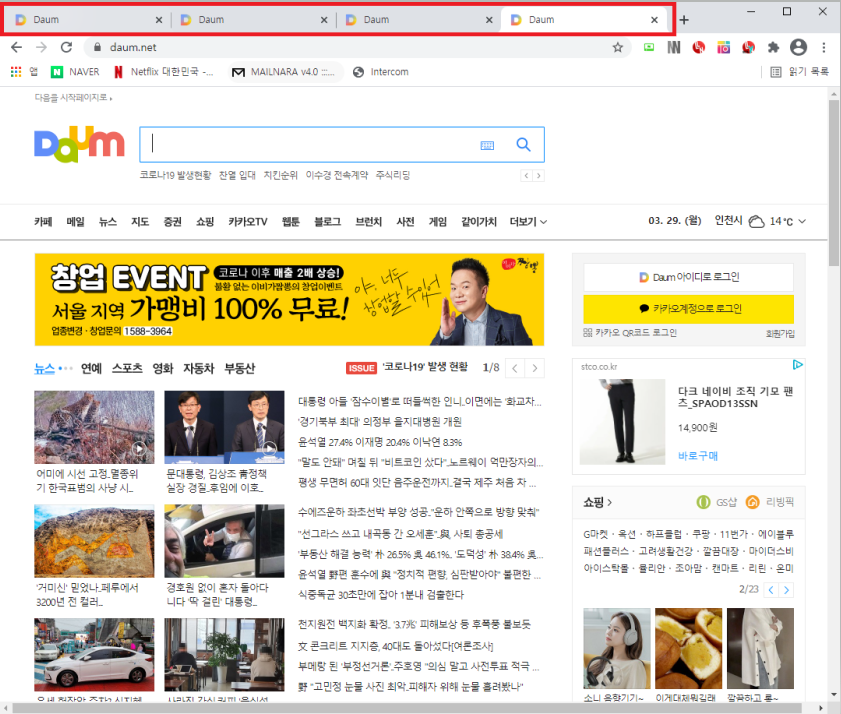
Task: Go to previous issue page arrow
Action: pyautogui.click(x=515, y=368)
